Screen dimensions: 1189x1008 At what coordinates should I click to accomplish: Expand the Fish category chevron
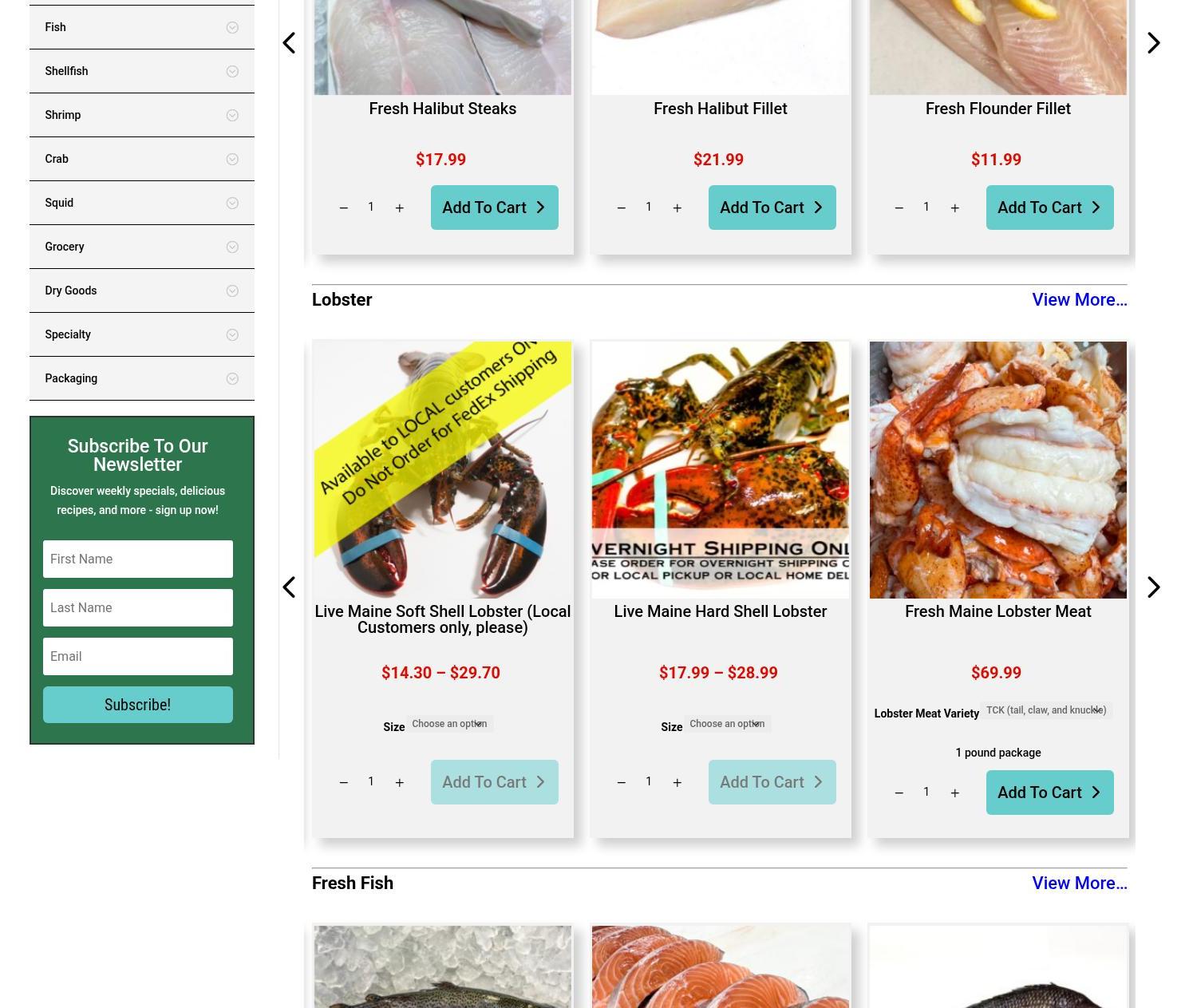[x=232, y=27]
